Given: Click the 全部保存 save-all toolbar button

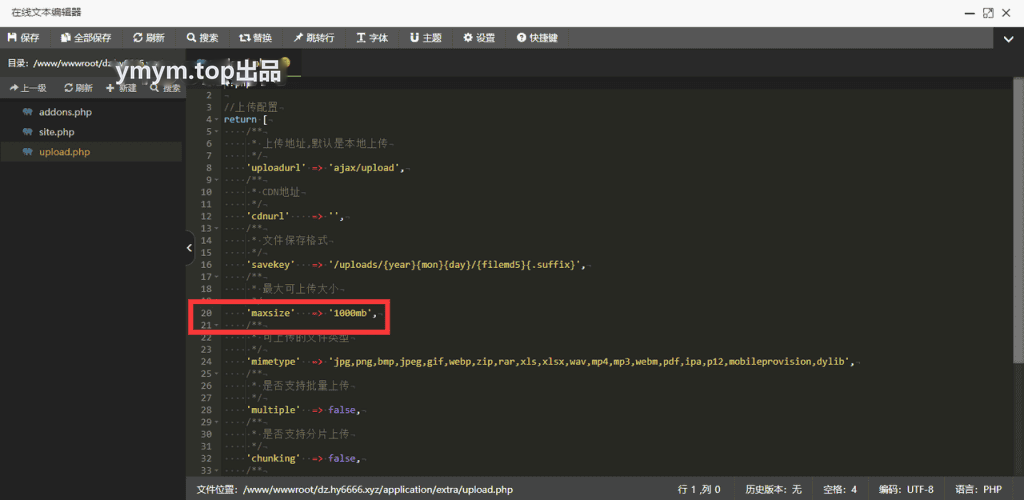Looking at the screenshot, I should [86, 38].
